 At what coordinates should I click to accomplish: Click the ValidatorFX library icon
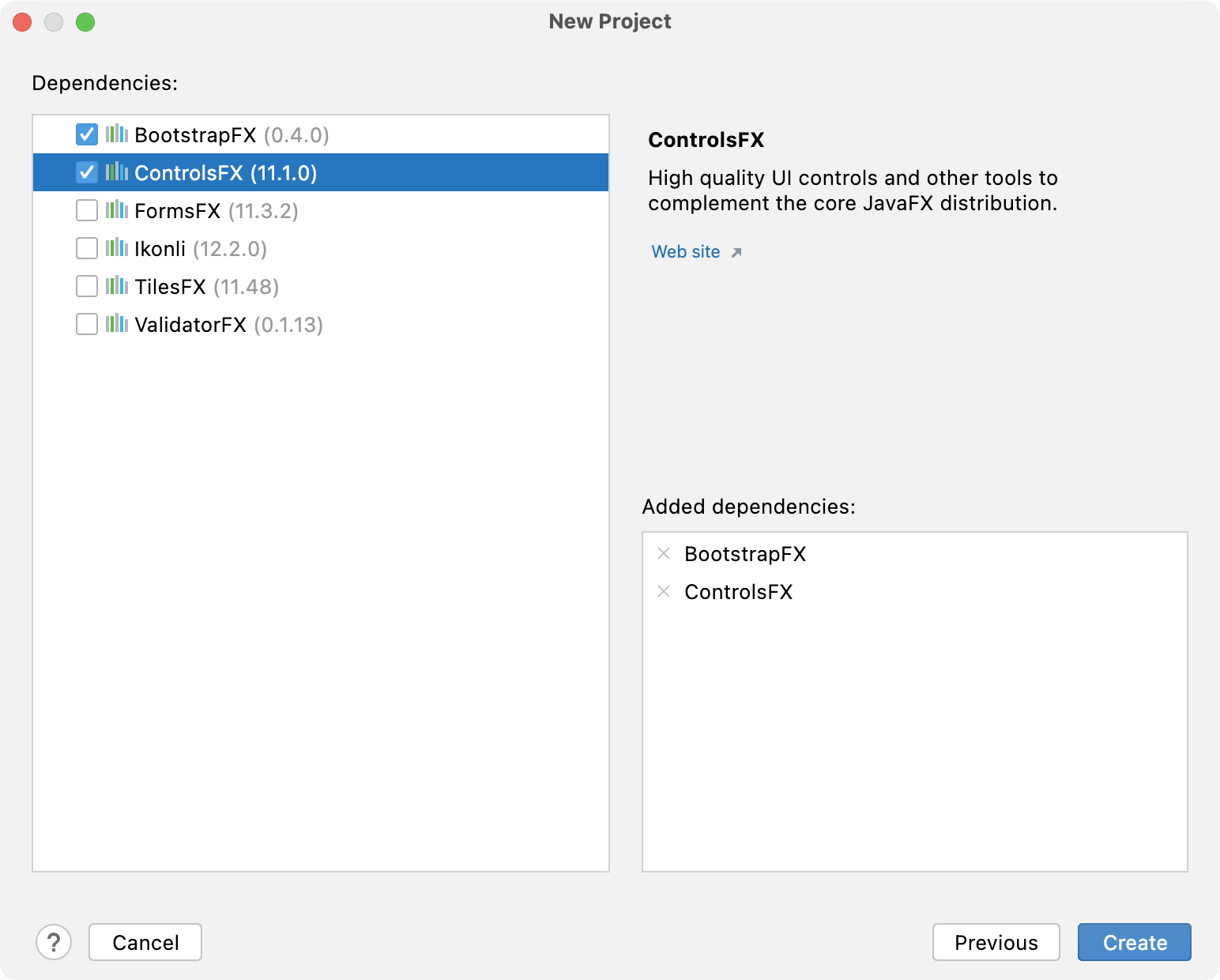click(x=117, y=323)
